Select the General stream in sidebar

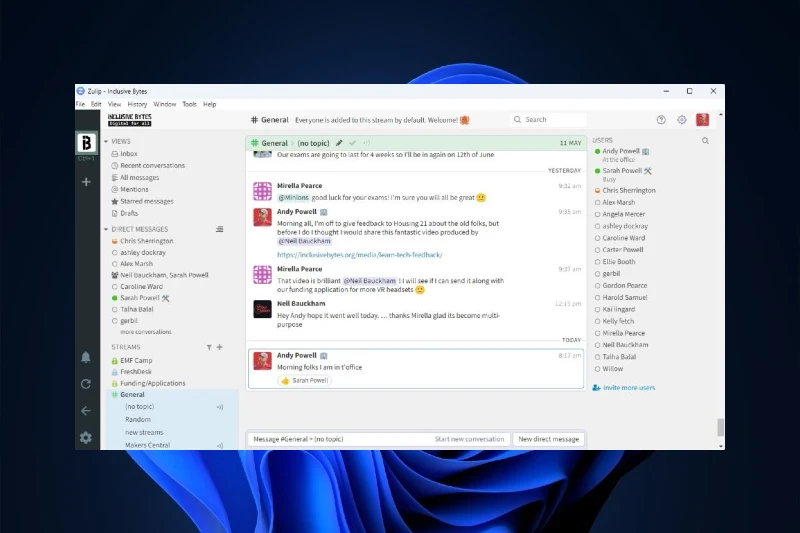coord(132,395)
